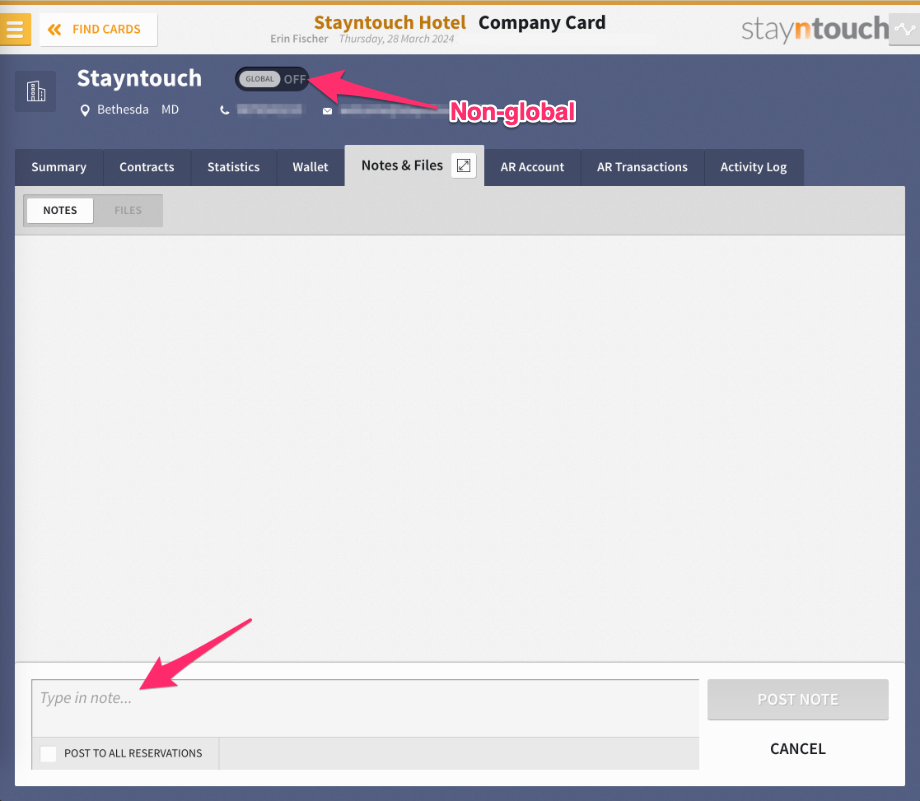Check Post To All Reservations
920x801 pixels.
click(x=48, y=753)
